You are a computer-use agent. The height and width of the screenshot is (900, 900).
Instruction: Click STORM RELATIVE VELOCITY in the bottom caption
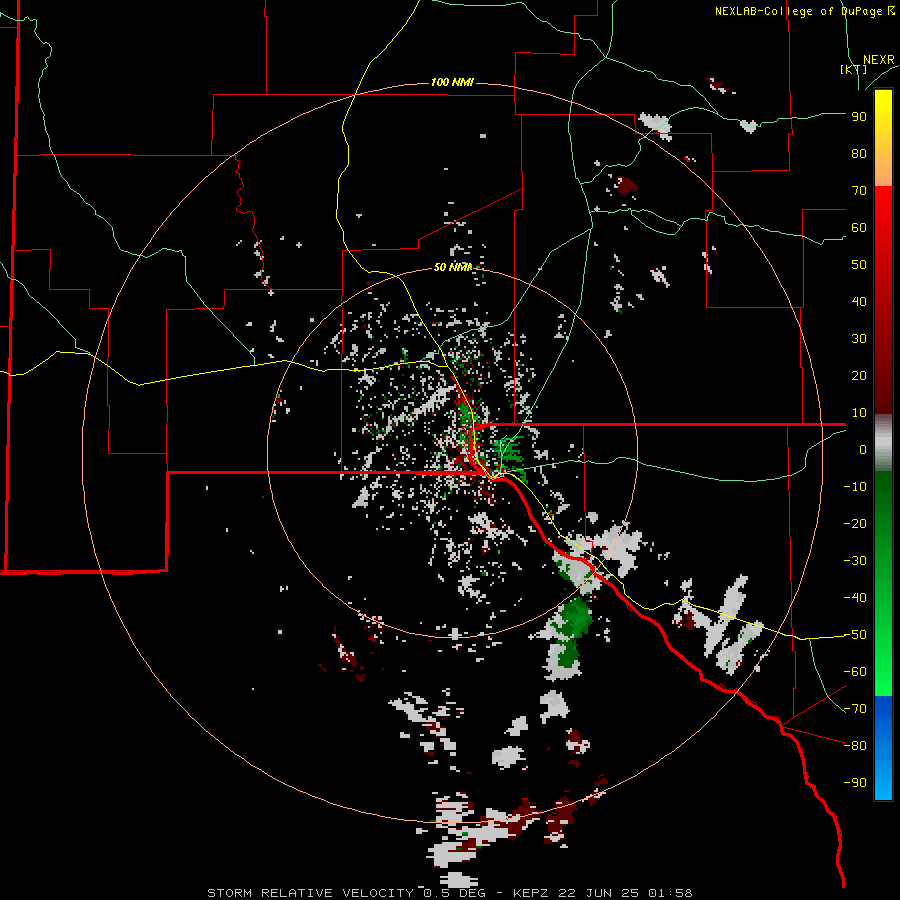[310, 893]
